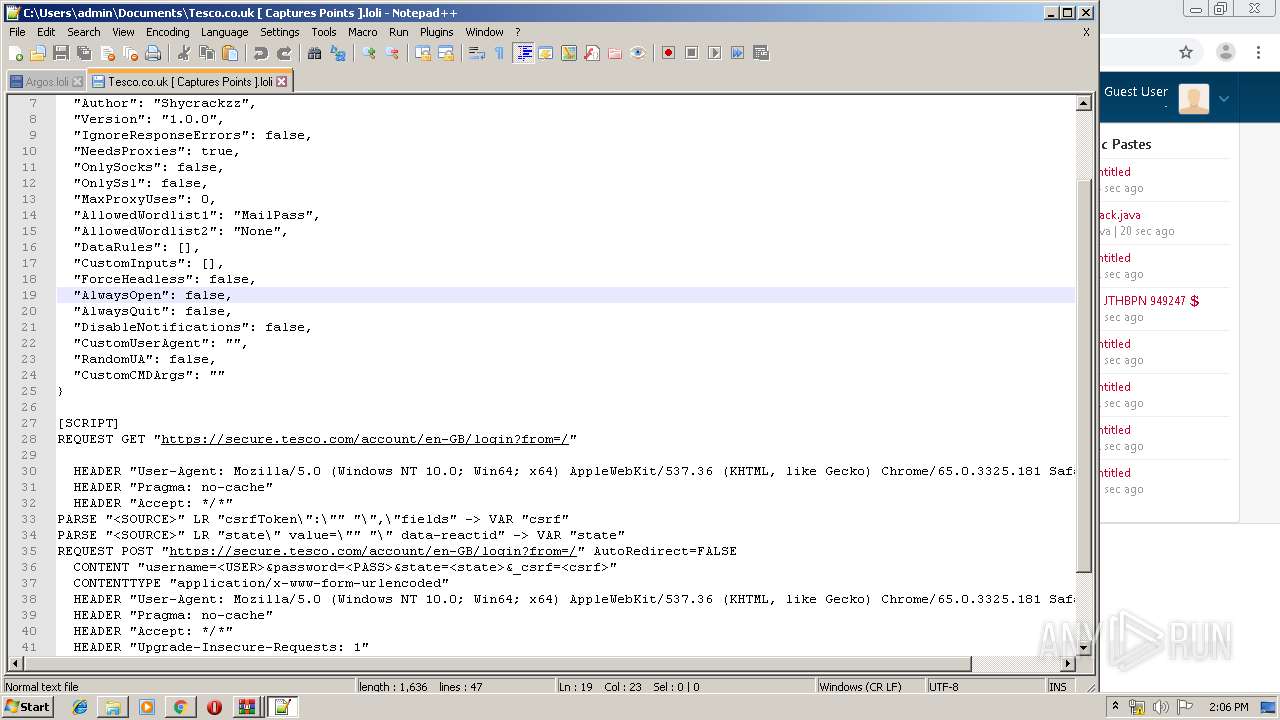Viewport: 1280px width, 720px height.
Task: Click the Copy toolbar icon
Action: pyautogui.click(x=207, y=53)
